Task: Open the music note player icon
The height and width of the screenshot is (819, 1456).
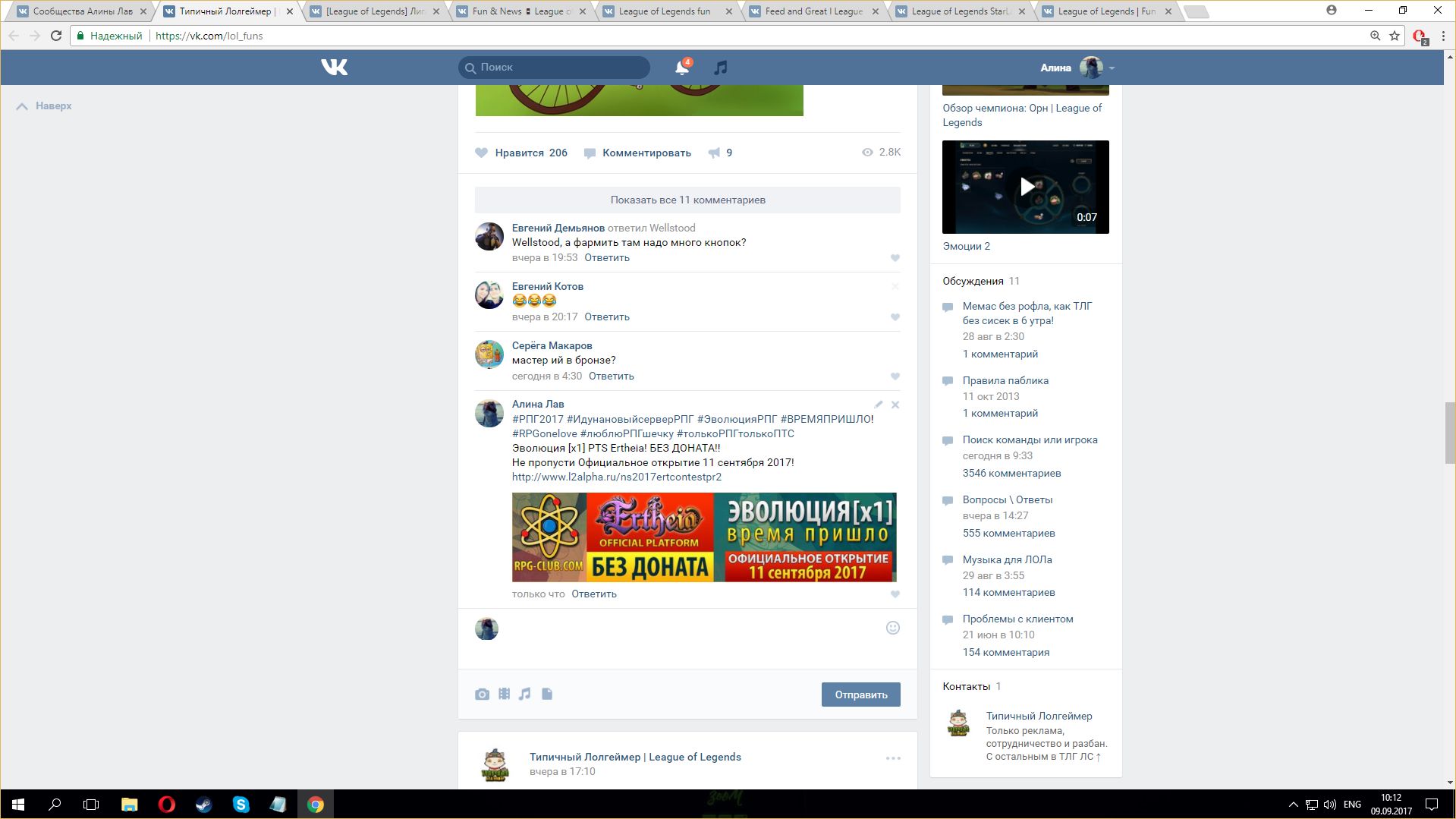Action: tap(721, 68)
